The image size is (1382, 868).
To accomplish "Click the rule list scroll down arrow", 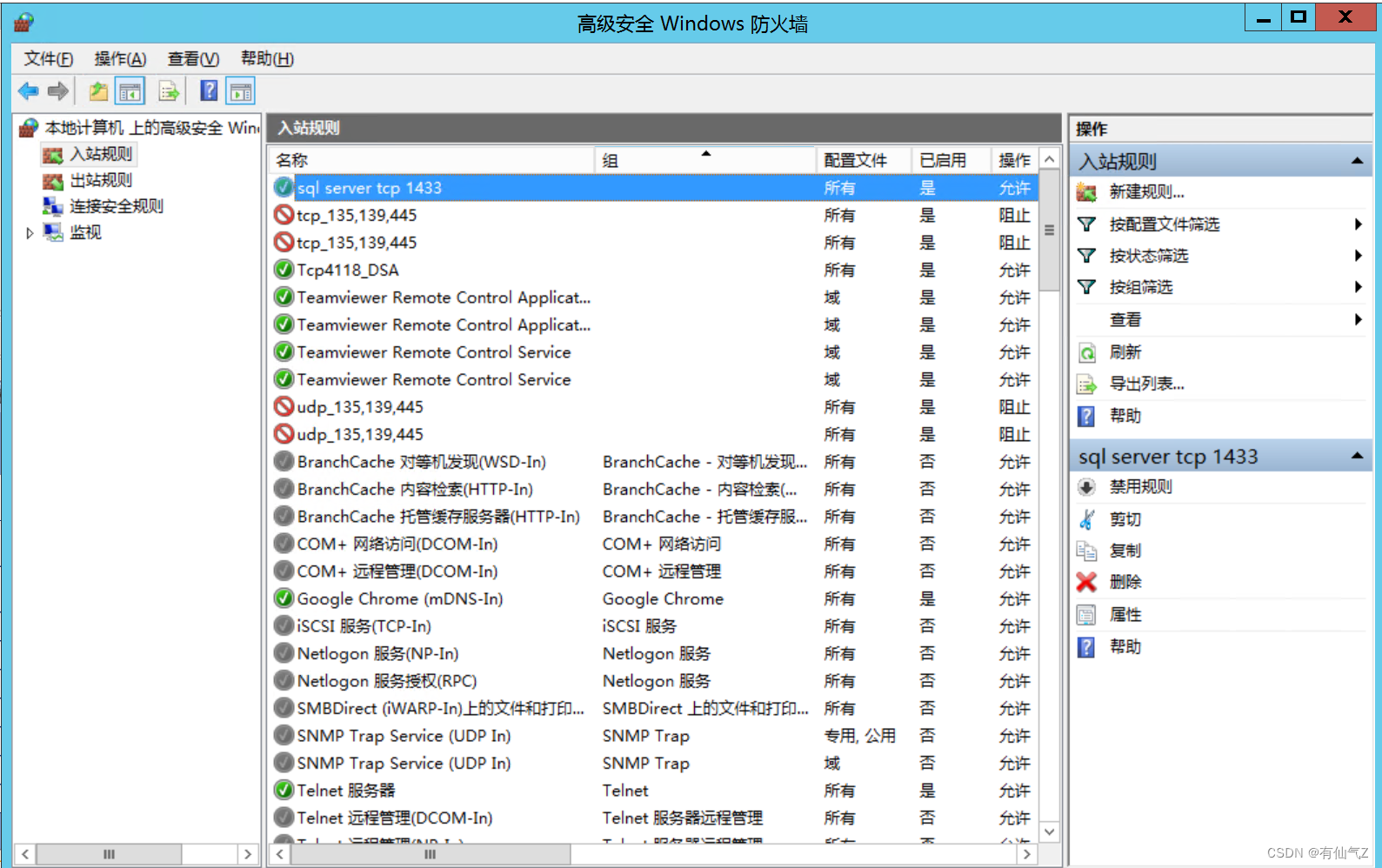I will 1050,831.
